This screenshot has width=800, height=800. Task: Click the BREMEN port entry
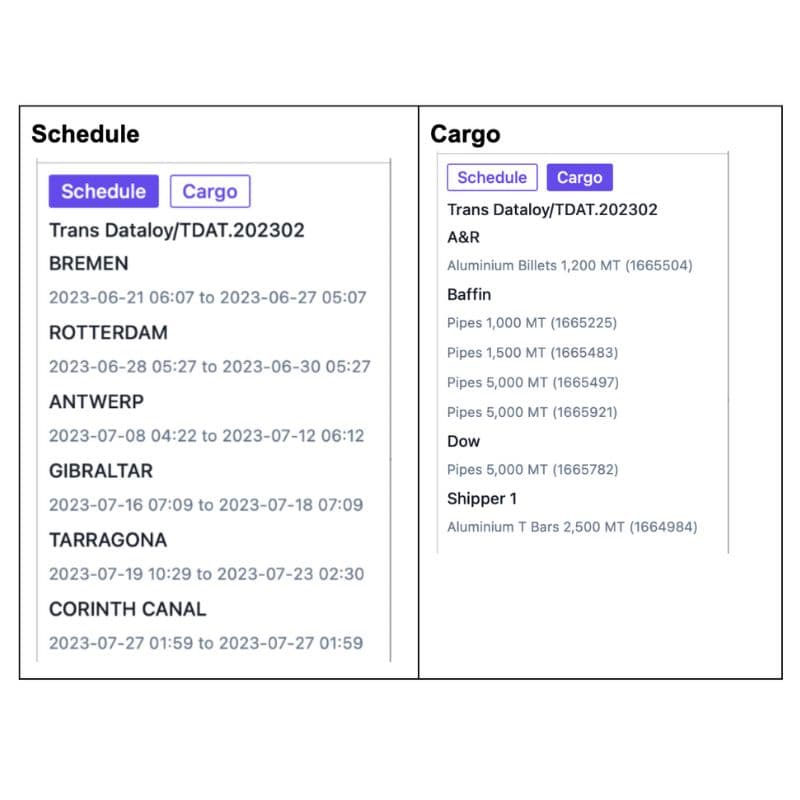[x=89, y=263]
